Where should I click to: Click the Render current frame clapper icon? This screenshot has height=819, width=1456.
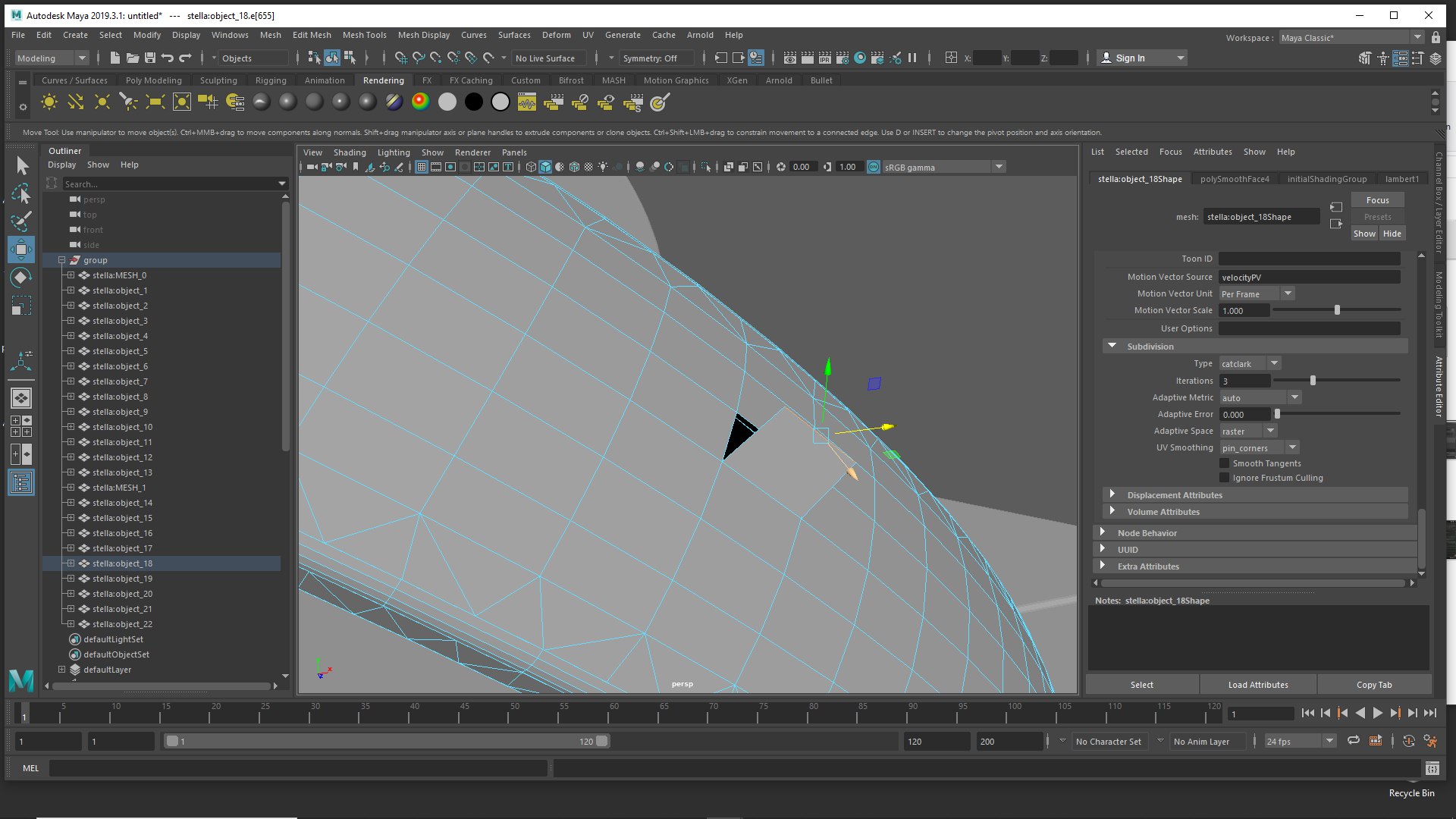pos(807,58)
